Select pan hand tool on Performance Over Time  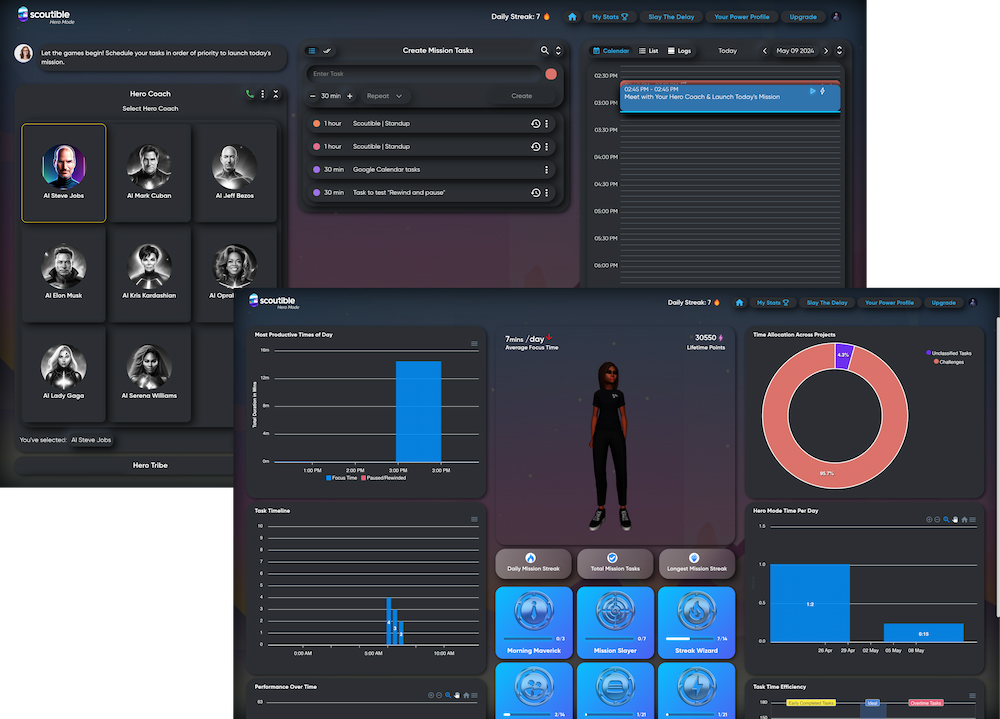457,695
